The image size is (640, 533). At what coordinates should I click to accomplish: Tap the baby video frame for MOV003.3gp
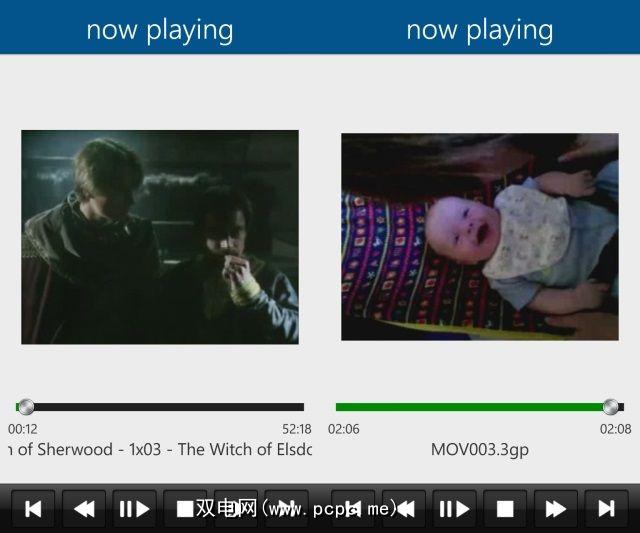480,237
